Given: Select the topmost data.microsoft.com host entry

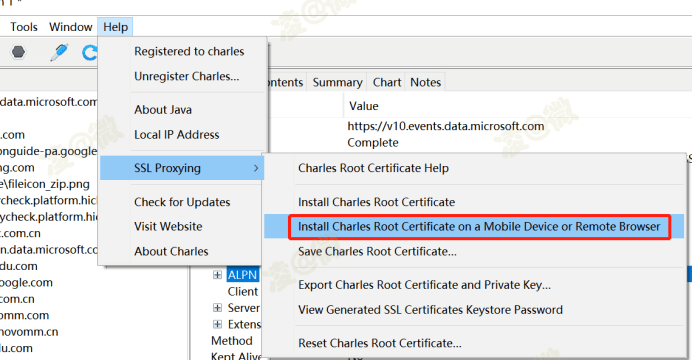Looking at the screenshot, I should tap(49, 102).
